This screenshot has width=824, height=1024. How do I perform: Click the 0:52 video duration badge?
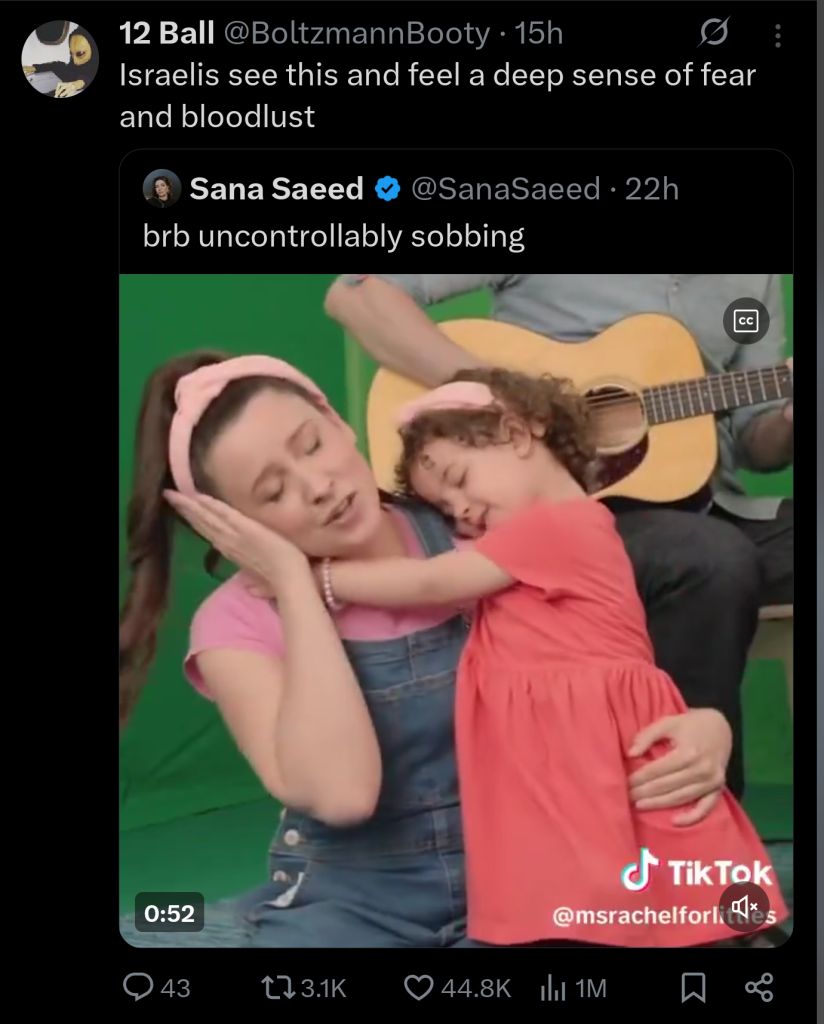point(170,912)
